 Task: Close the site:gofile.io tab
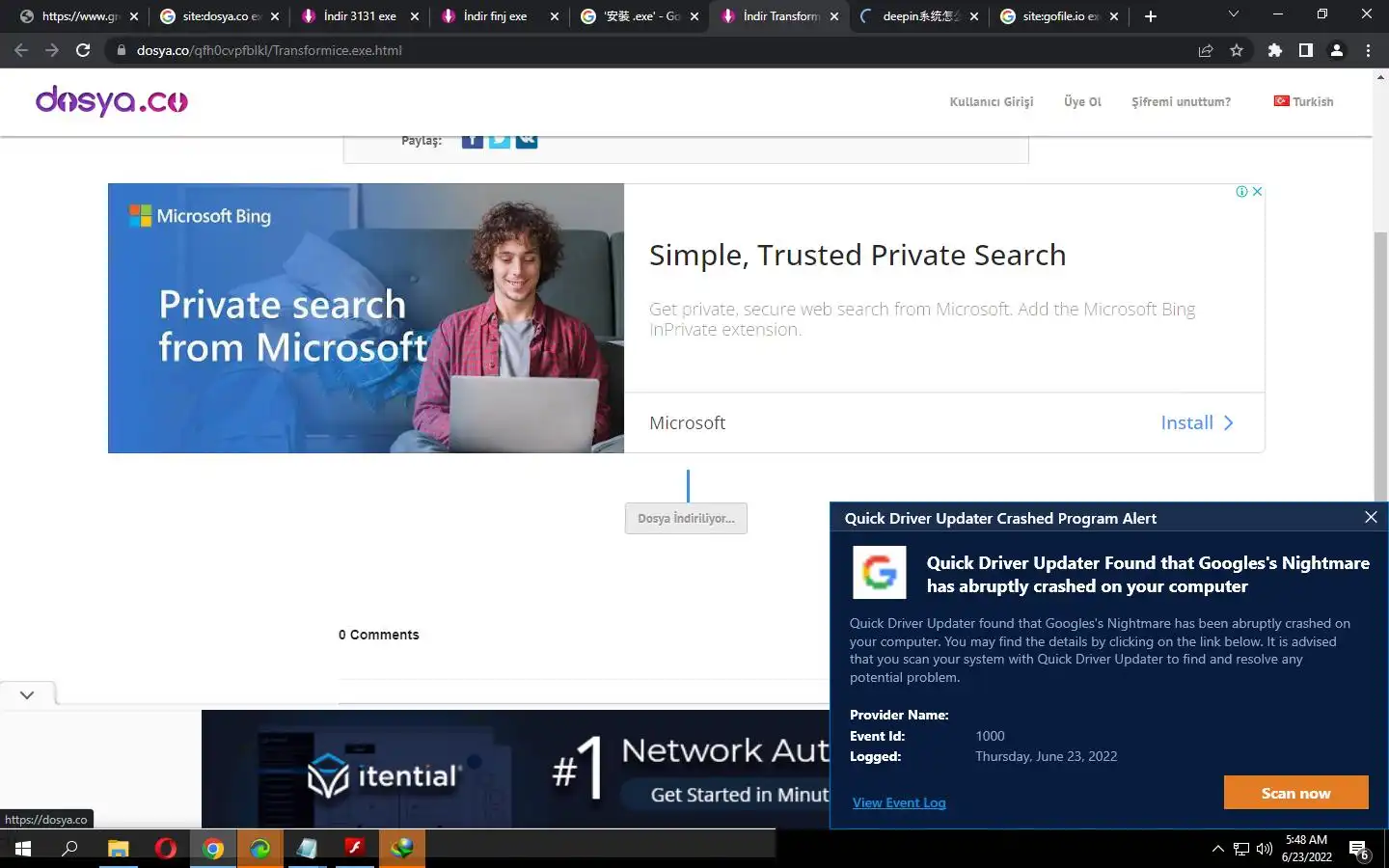coord(1114,16)
